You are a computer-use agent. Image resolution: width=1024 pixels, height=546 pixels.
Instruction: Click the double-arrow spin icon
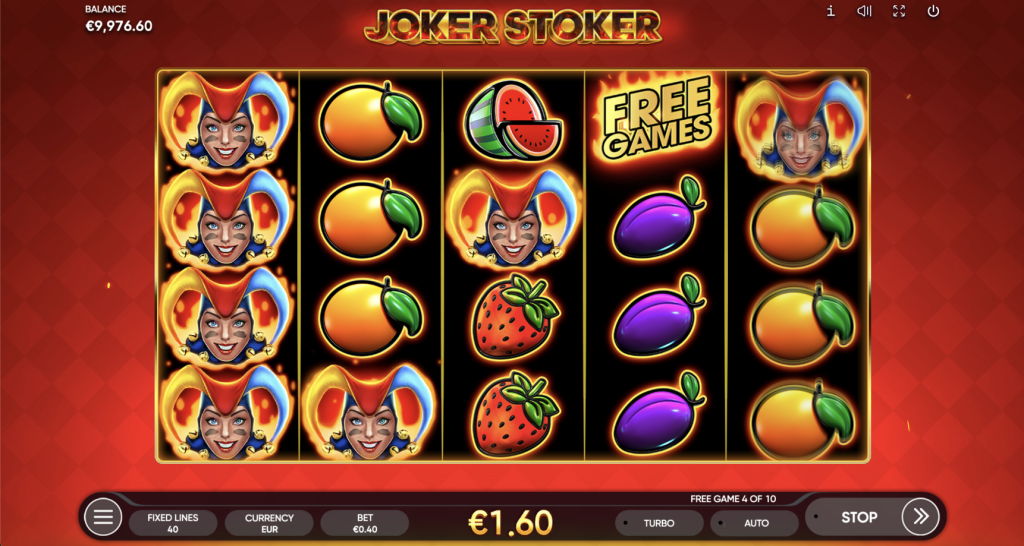(920, 517)
